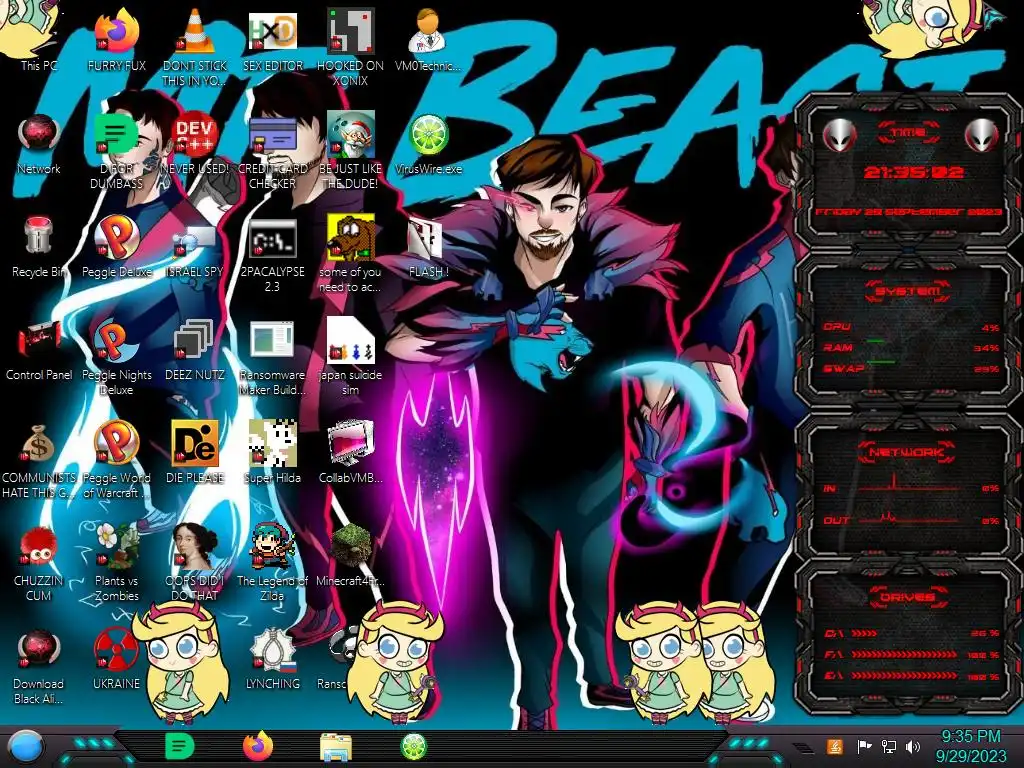Click the OUT traffic graph
The image size is (1024, 768).
click(x=909, y=517)
